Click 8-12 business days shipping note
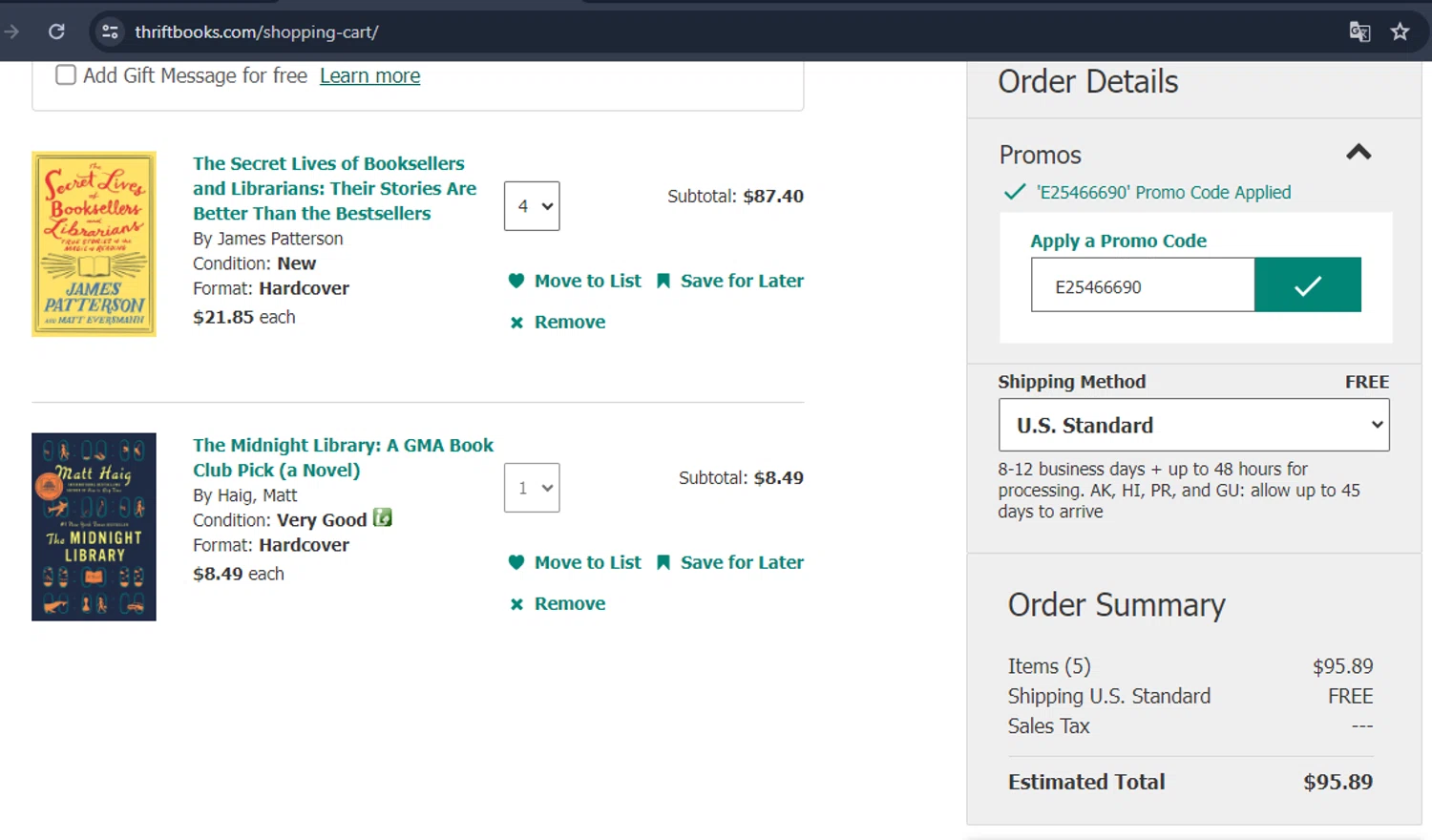Viewport: 1432px width, 840px height. 1179,490
